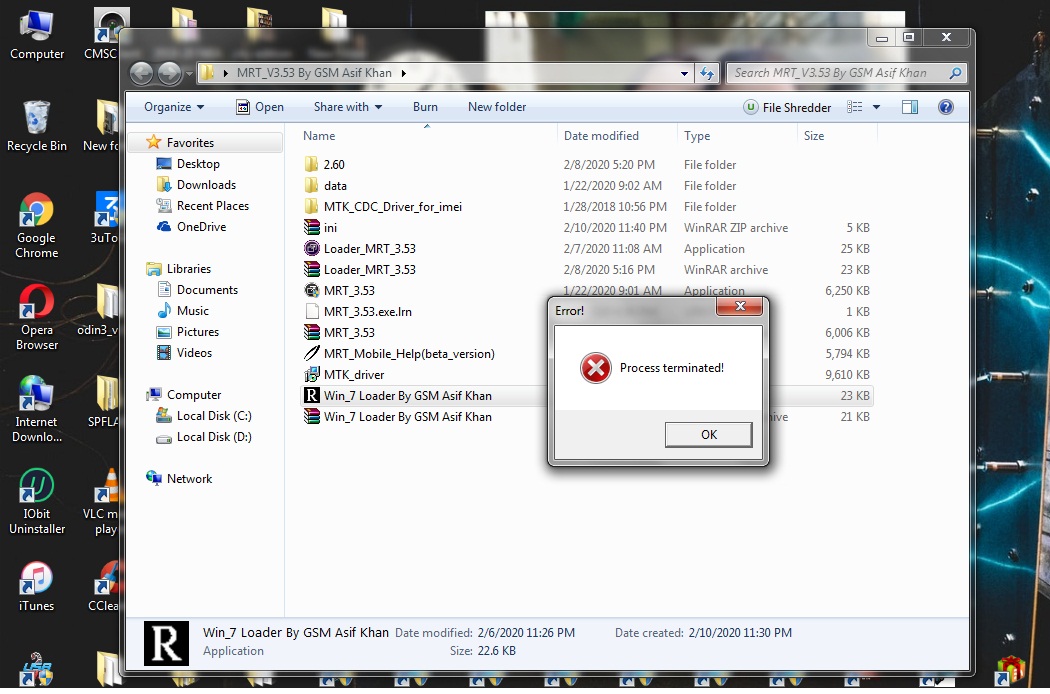Viewport: 1050px width, 694px height.
Task: Open recent locations dropdown next to arrows
Action: (190, 73)
